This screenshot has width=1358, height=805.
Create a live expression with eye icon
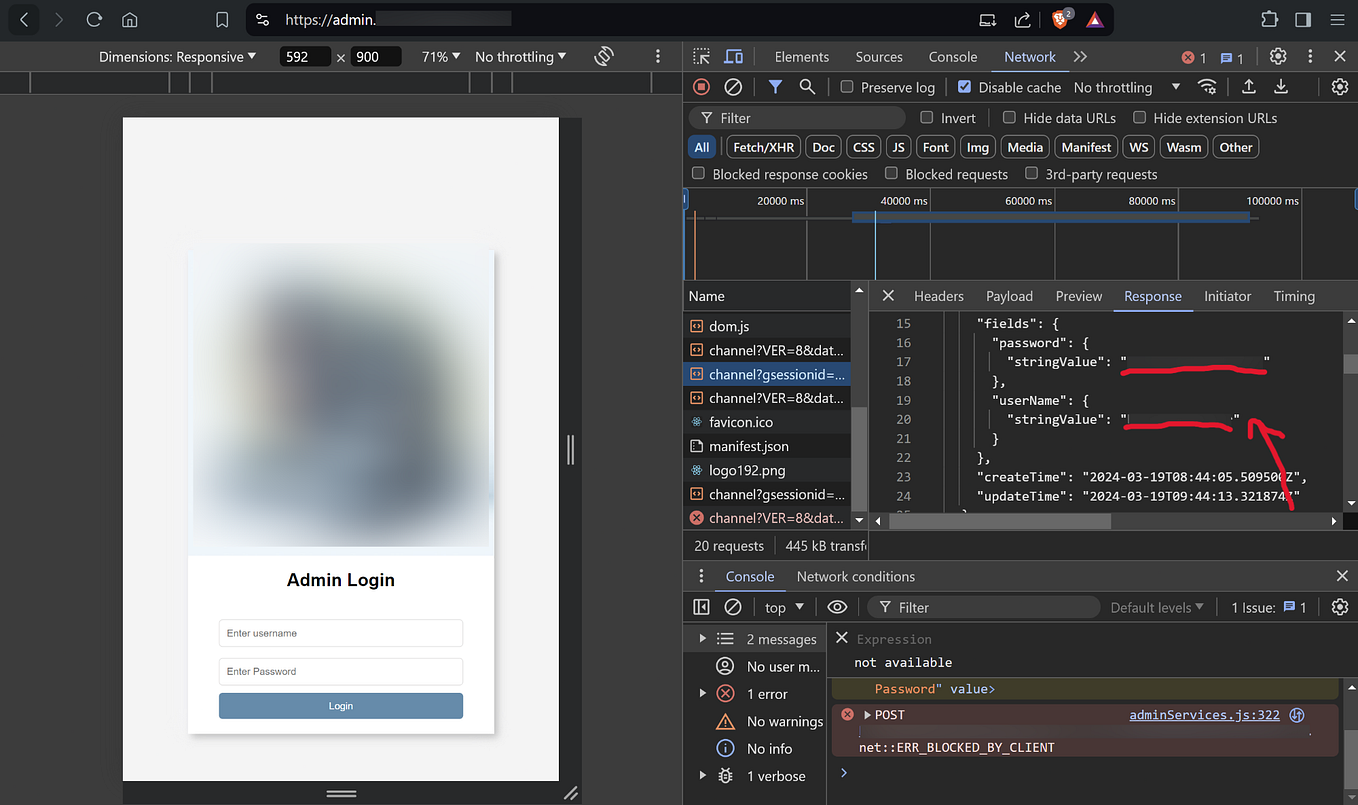[837, 607]
